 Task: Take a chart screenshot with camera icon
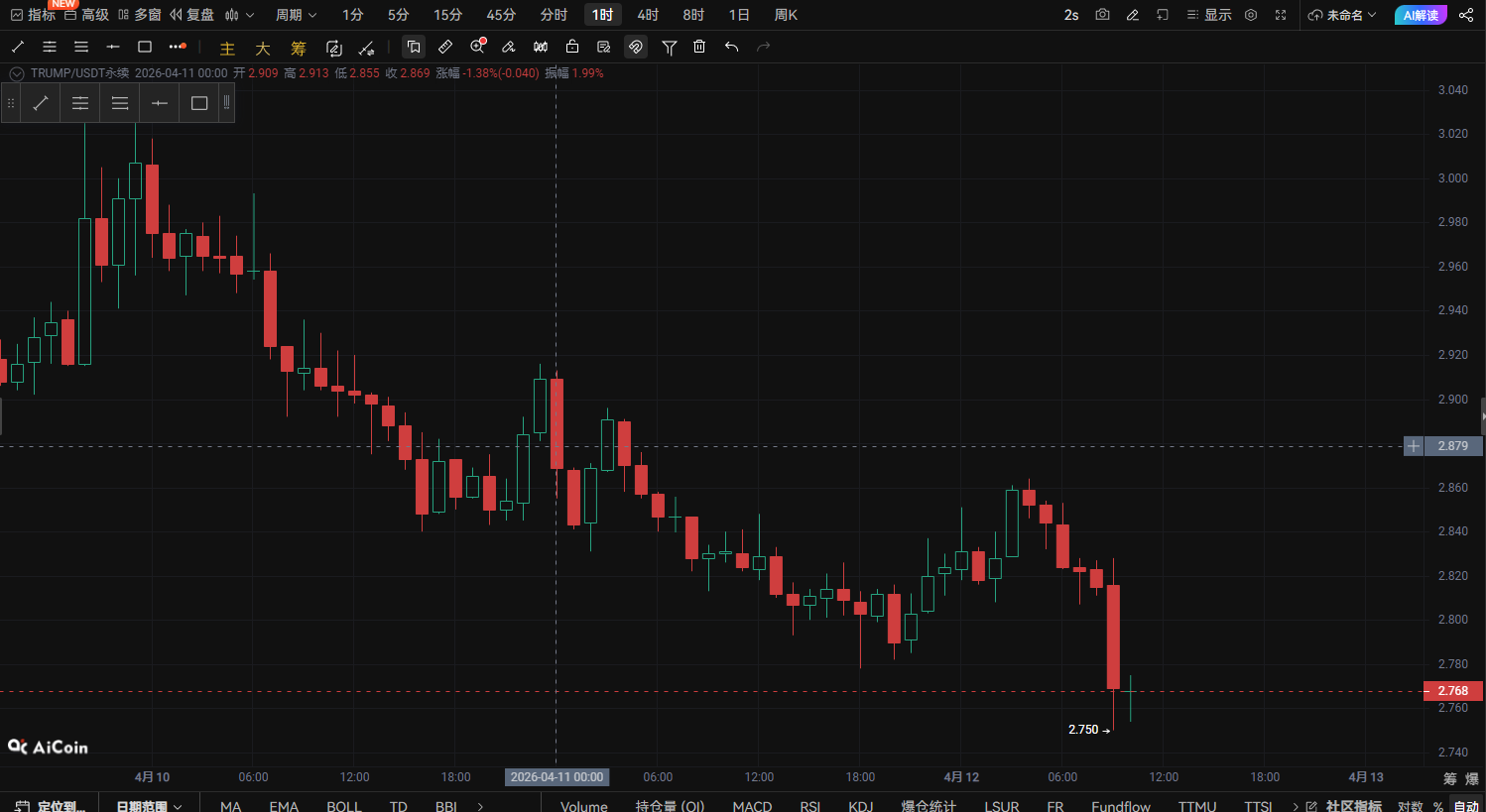tap(1102, 15)
